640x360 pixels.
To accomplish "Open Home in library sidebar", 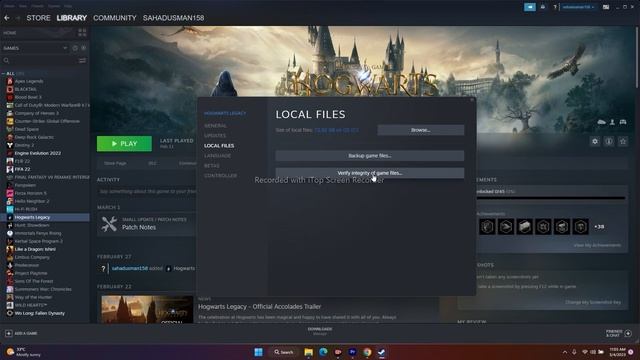I will pos(10,33).
